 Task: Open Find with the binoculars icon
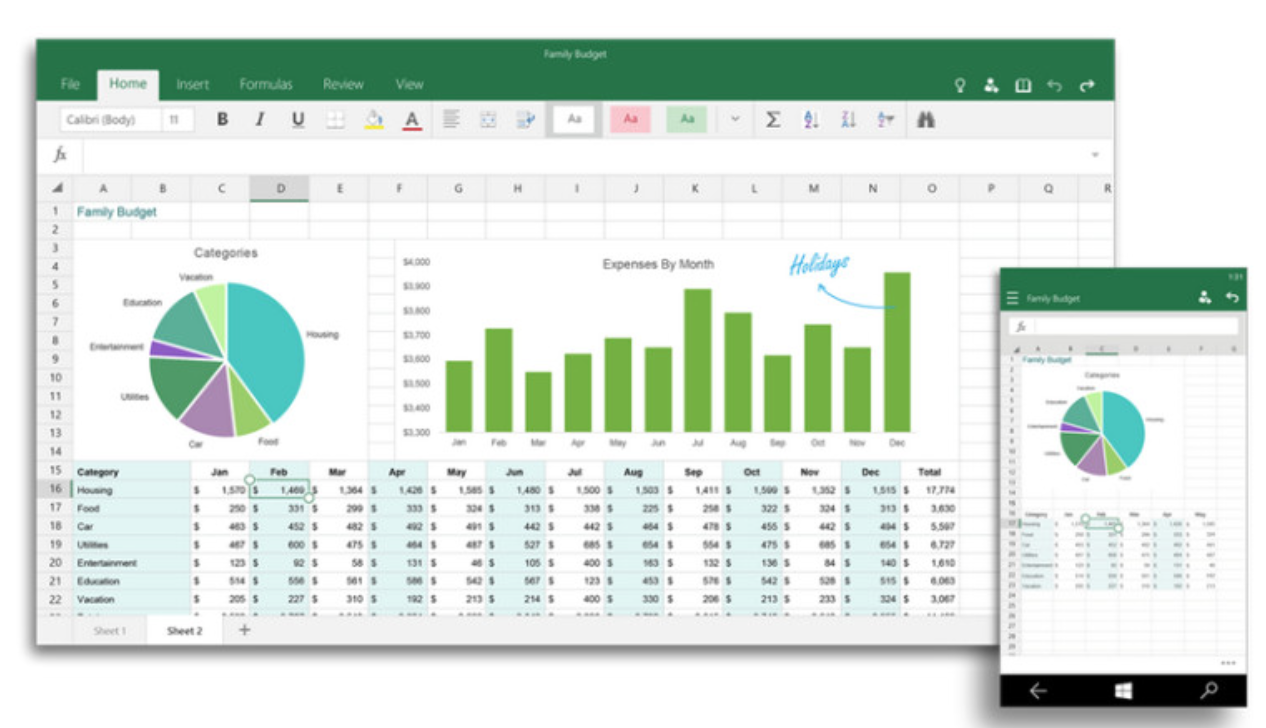point(926,120)
